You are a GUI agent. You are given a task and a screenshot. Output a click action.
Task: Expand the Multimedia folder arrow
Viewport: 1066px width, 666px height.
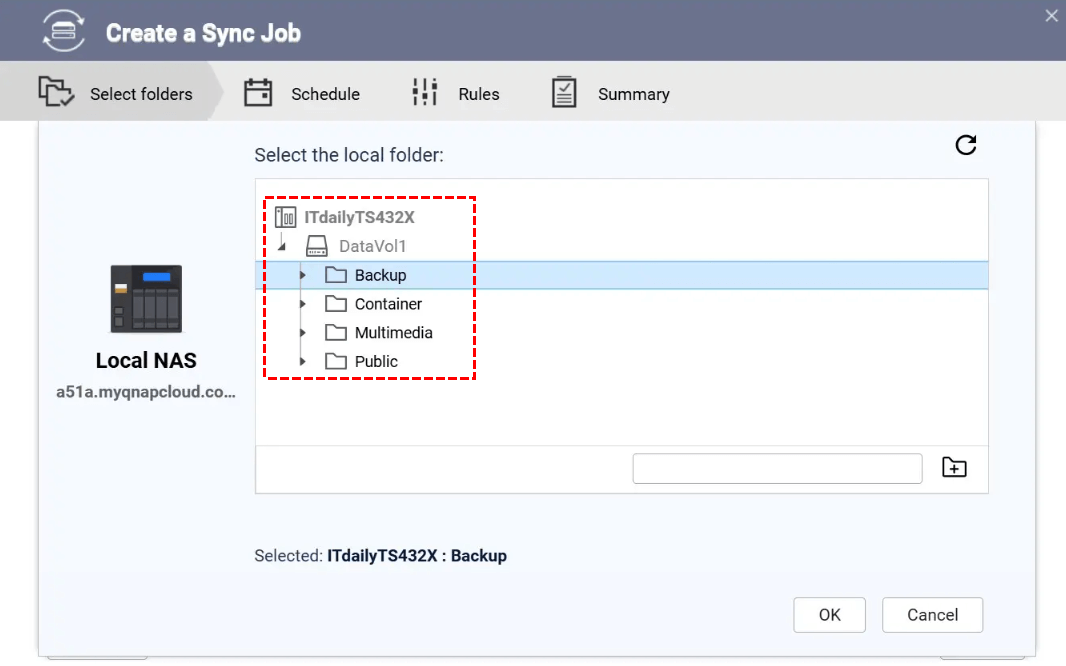[303, 333]
